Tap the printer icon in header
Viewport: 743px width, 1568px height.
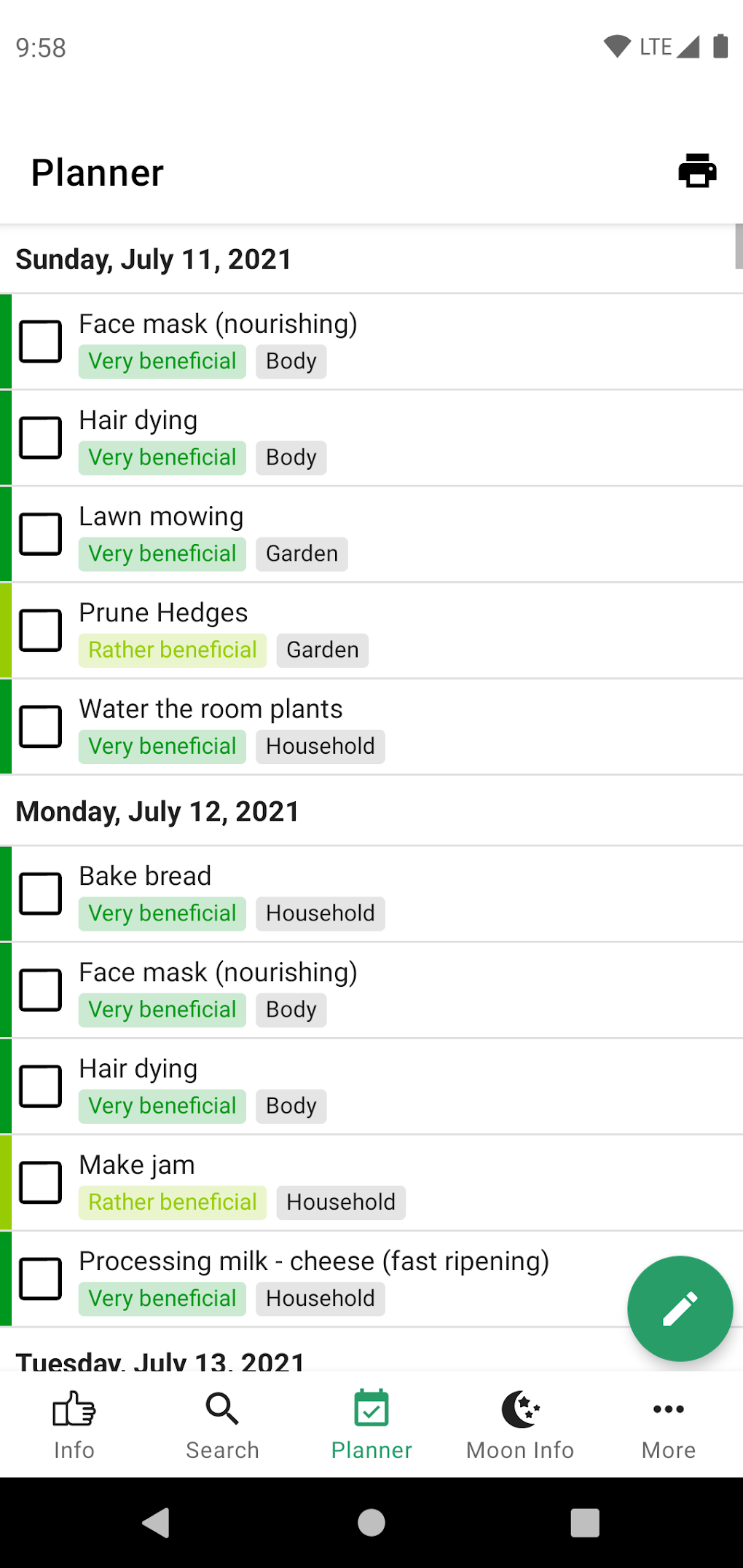click(x=697, y=171)
